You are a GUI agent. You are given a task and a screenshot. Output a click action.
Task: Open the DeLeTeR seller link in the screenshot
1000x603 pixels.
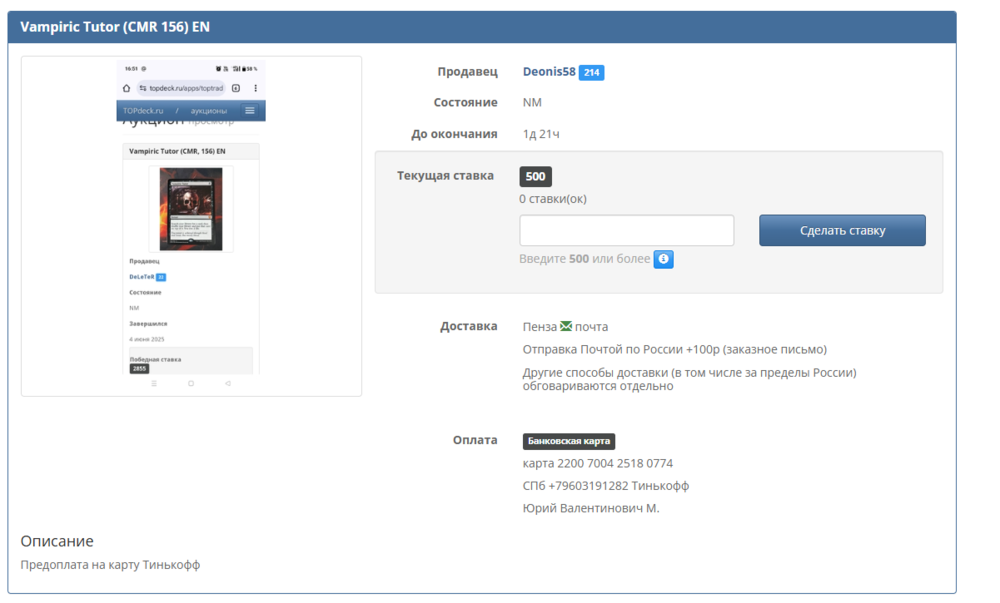(140, 277)
